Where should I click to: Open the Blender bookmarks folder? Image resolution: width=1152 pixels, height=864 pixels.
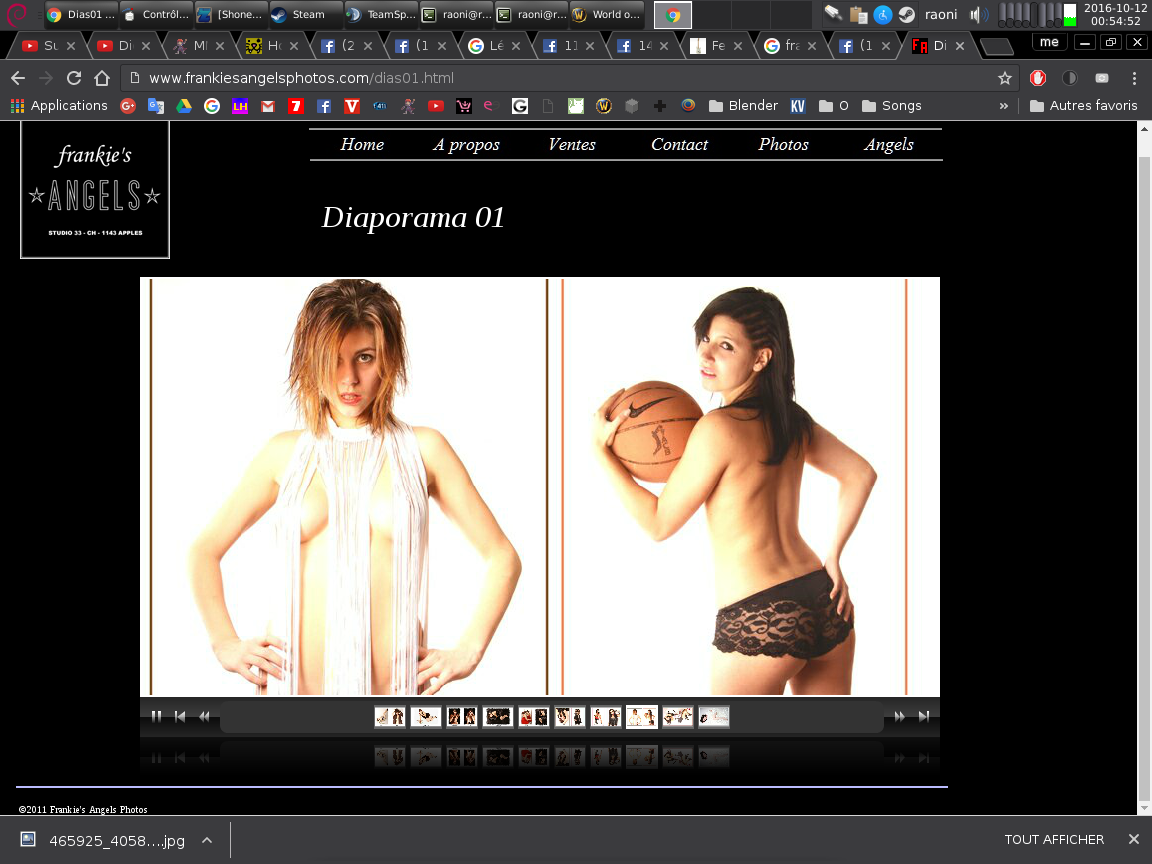pyautogui.click(x=743, y=106)
